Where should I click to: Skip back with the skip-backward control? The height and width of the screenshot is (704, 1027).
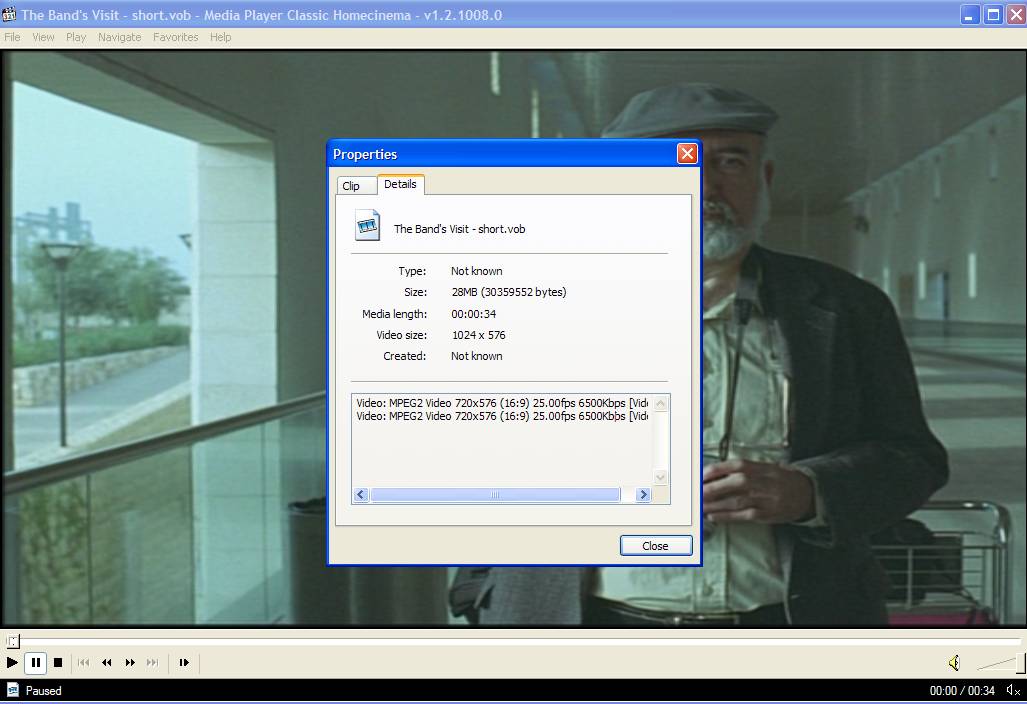coord(83,663)
